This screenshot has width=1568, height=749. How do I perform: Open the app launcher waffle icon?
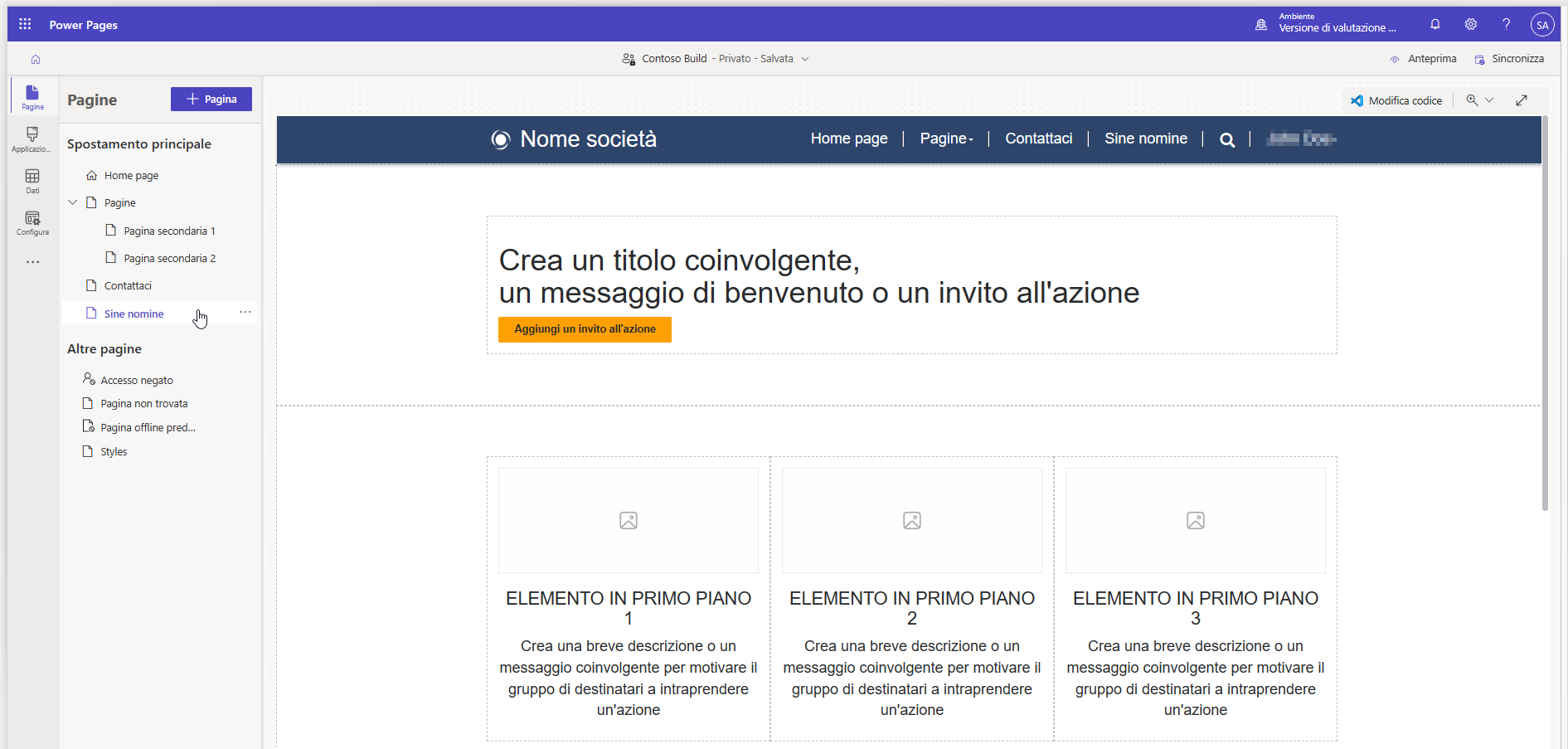(x=25, y=24)
